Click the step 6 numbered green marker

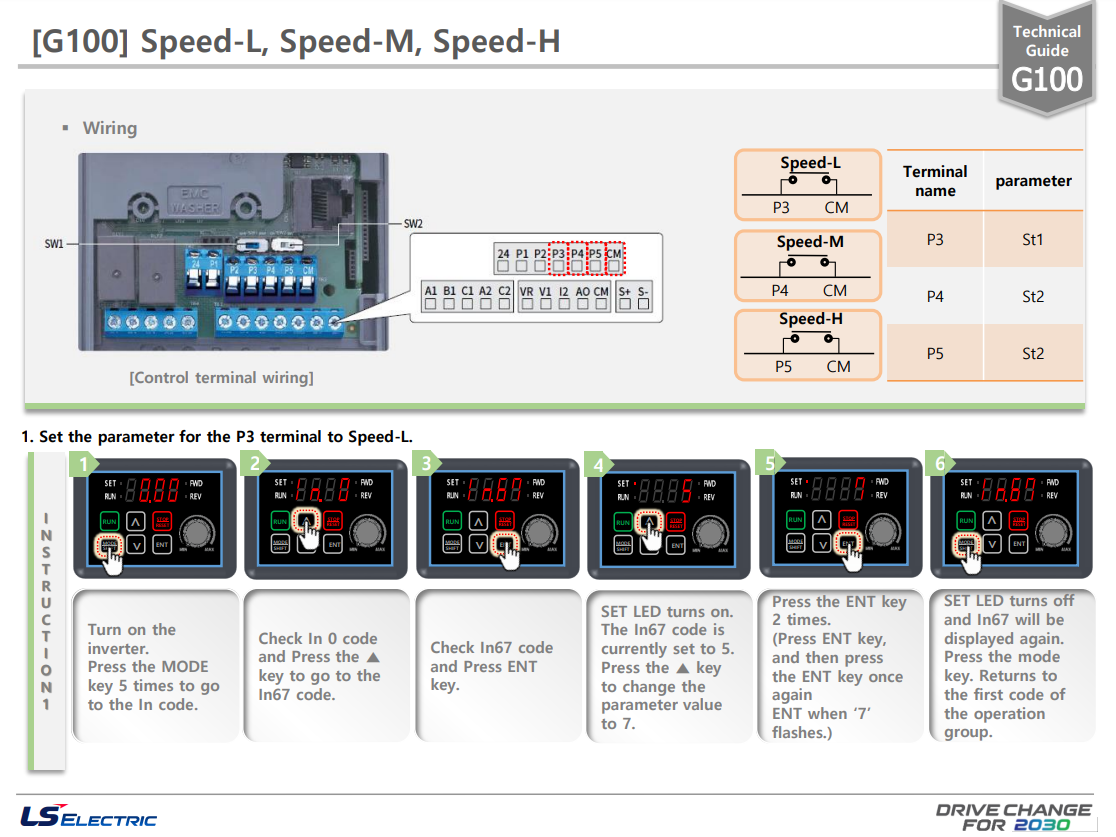click(938, 463)
